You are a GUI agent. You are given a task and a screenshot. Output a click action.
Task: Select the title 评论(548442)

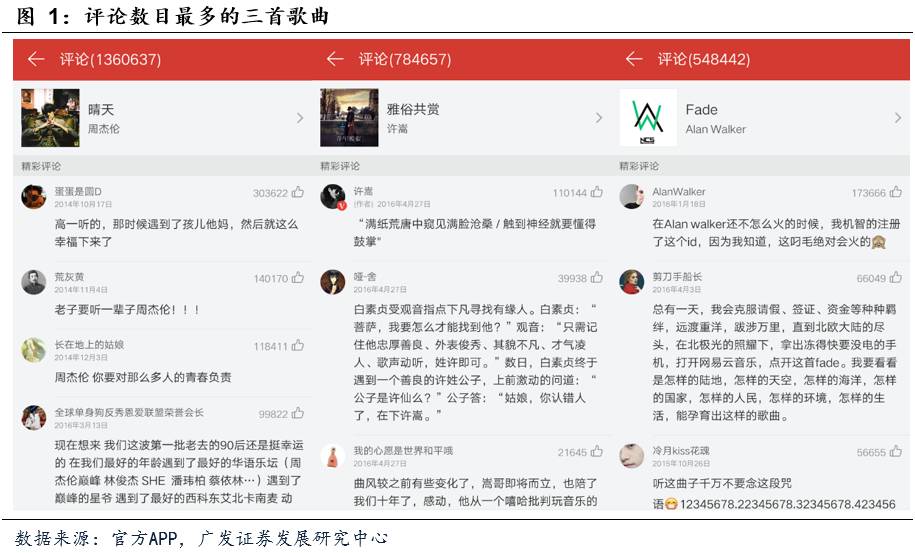coord(703,60)
